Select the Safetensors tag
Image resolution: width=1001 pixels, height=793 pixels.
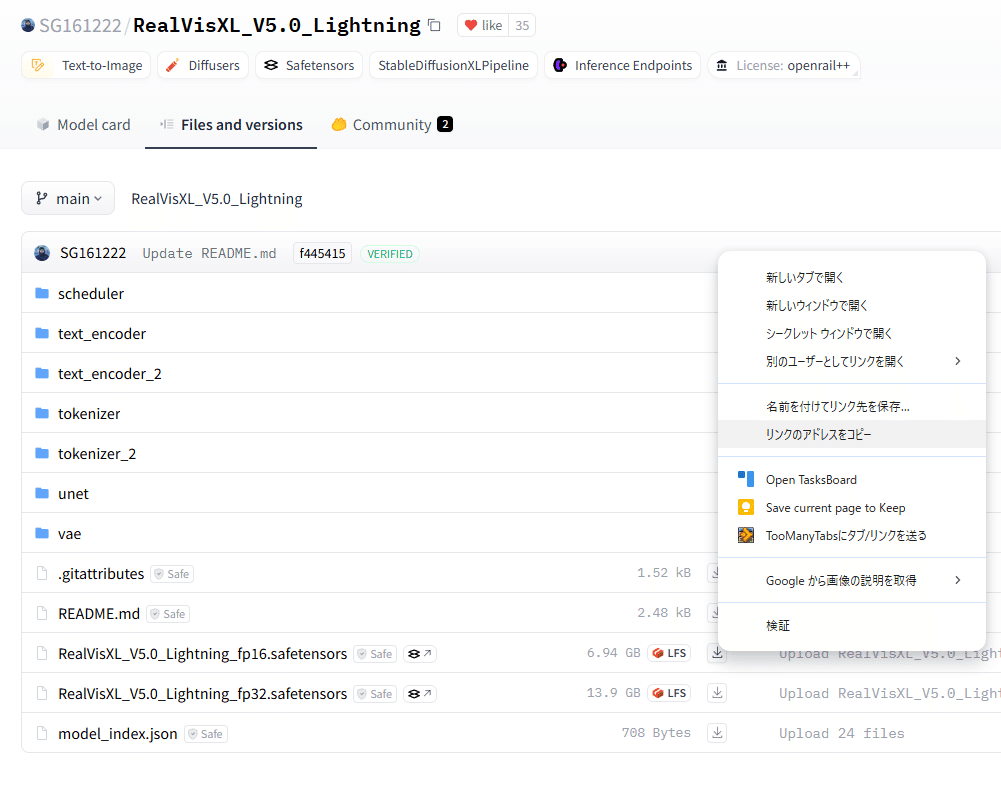coord(309,65)
